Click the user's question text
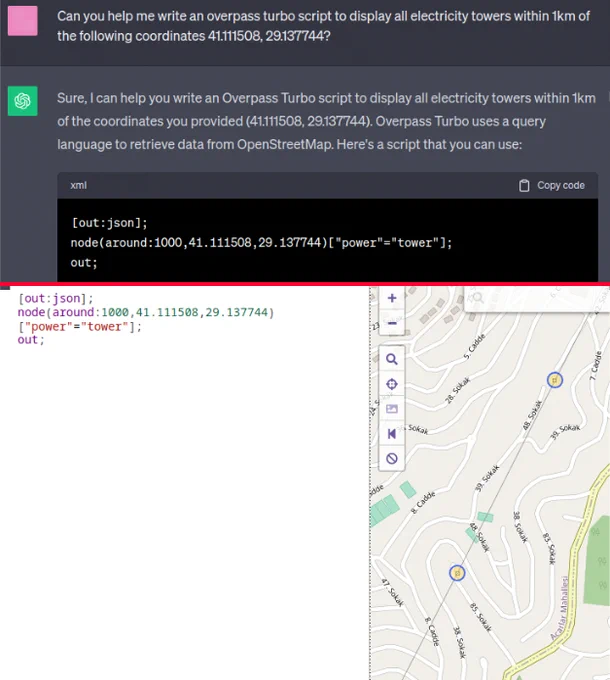Viewport: 610px width, 680px height. tap(323, 26)
